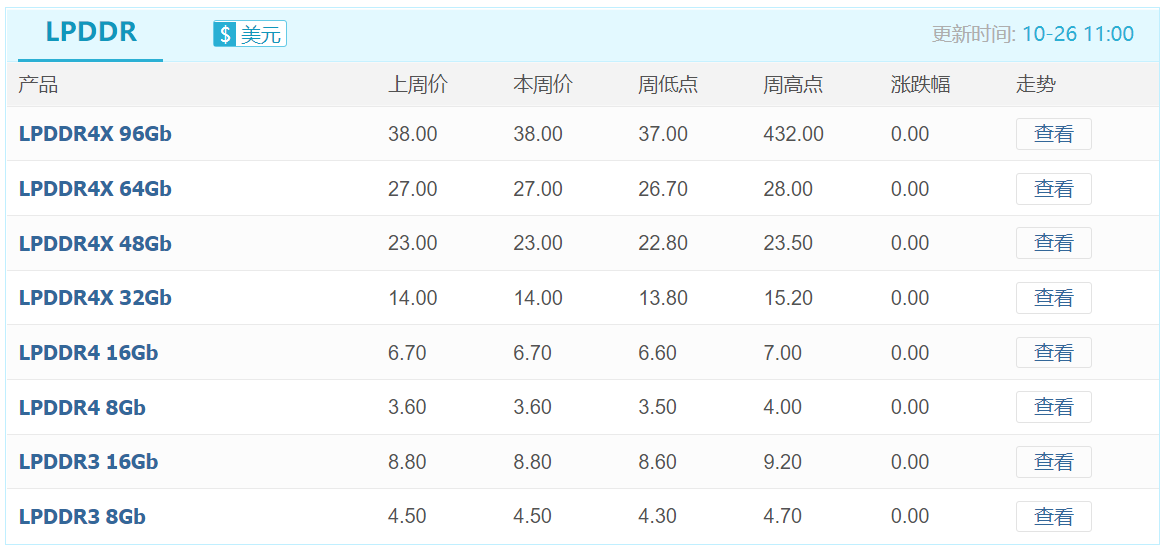Click the update time 10-26 11:00

1077,34
